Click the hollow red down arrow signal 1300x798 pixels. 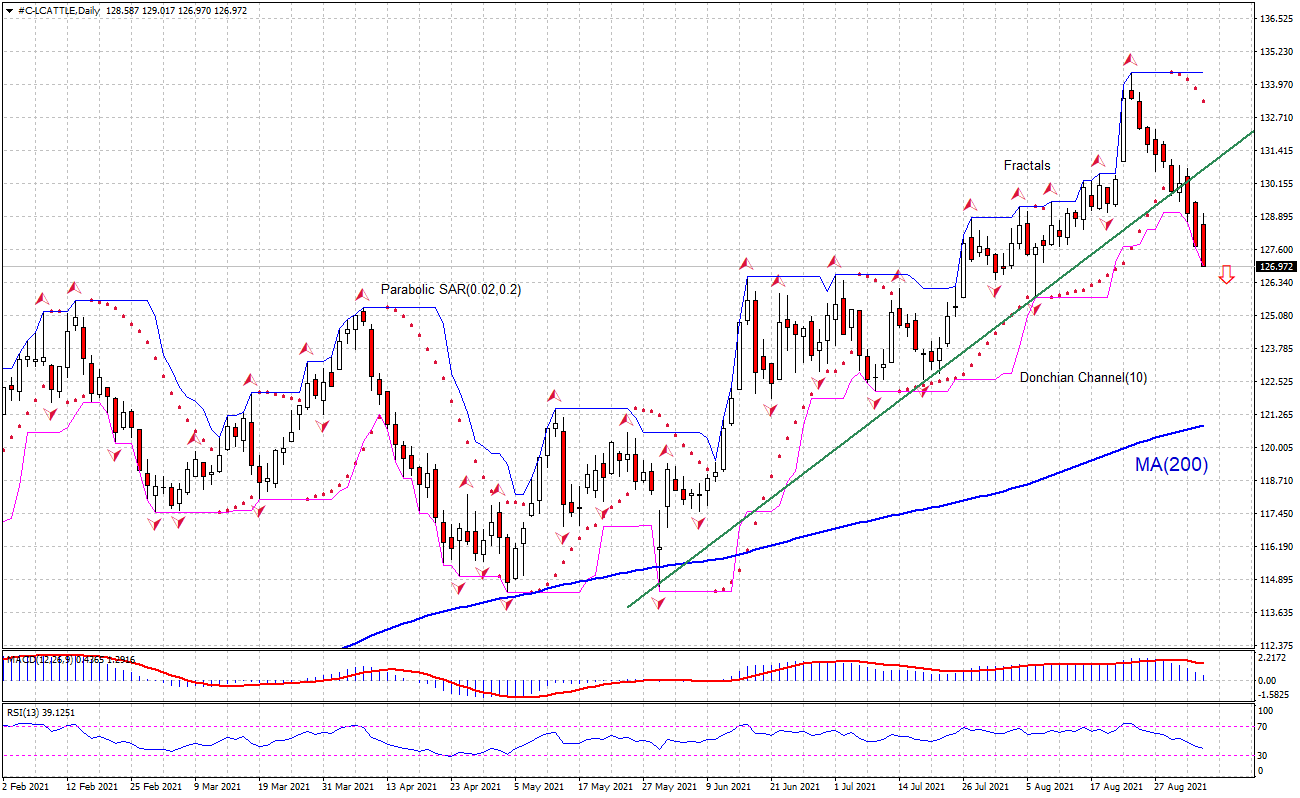(x=1227, y=275)
